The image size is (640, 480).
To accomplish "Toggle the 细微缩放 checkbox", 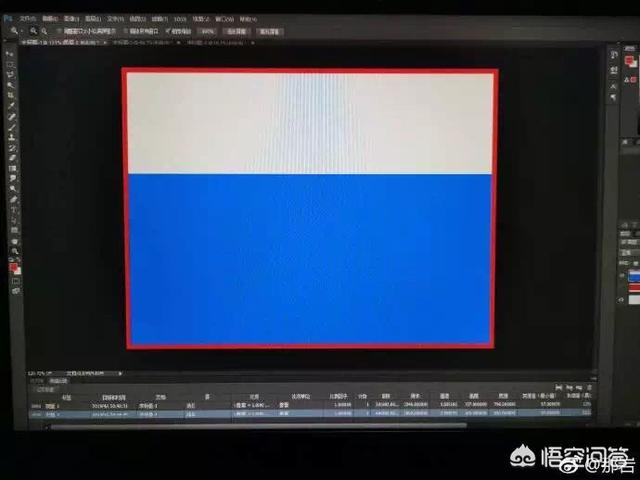I will [x=165, y=31].
